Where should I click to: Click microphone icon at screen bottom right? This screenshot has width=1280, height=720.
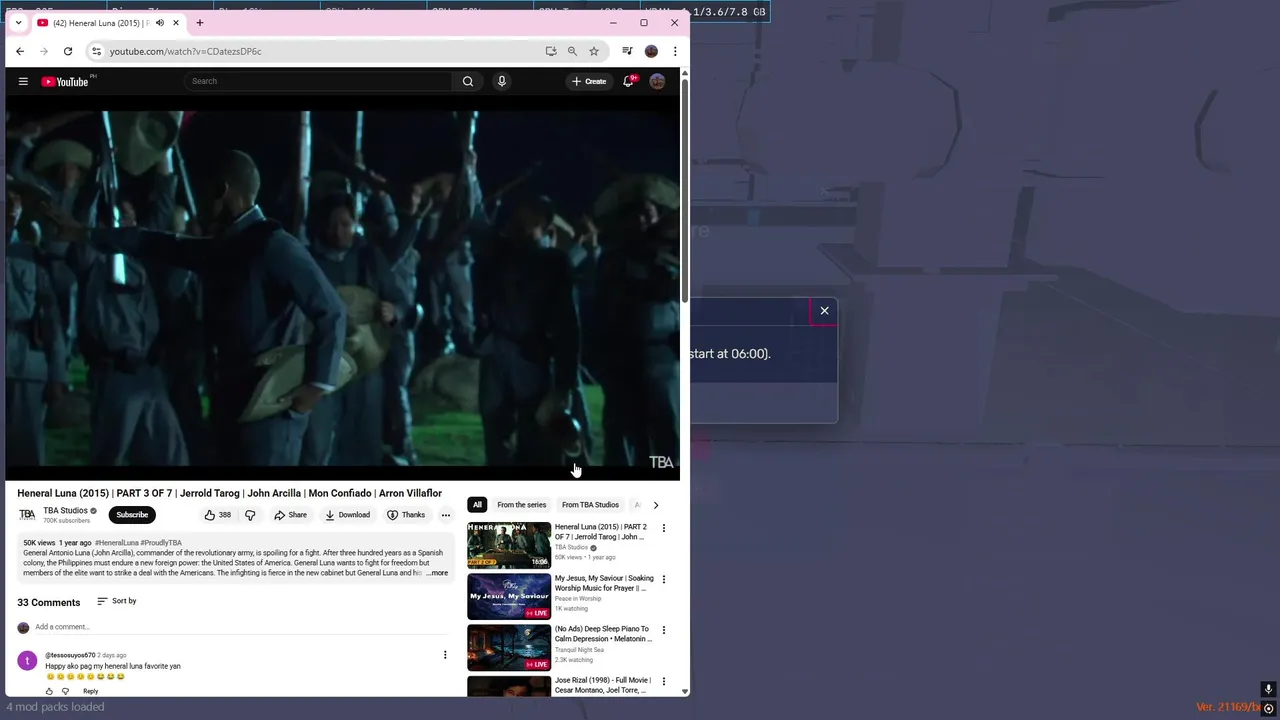coord(1268,689)
